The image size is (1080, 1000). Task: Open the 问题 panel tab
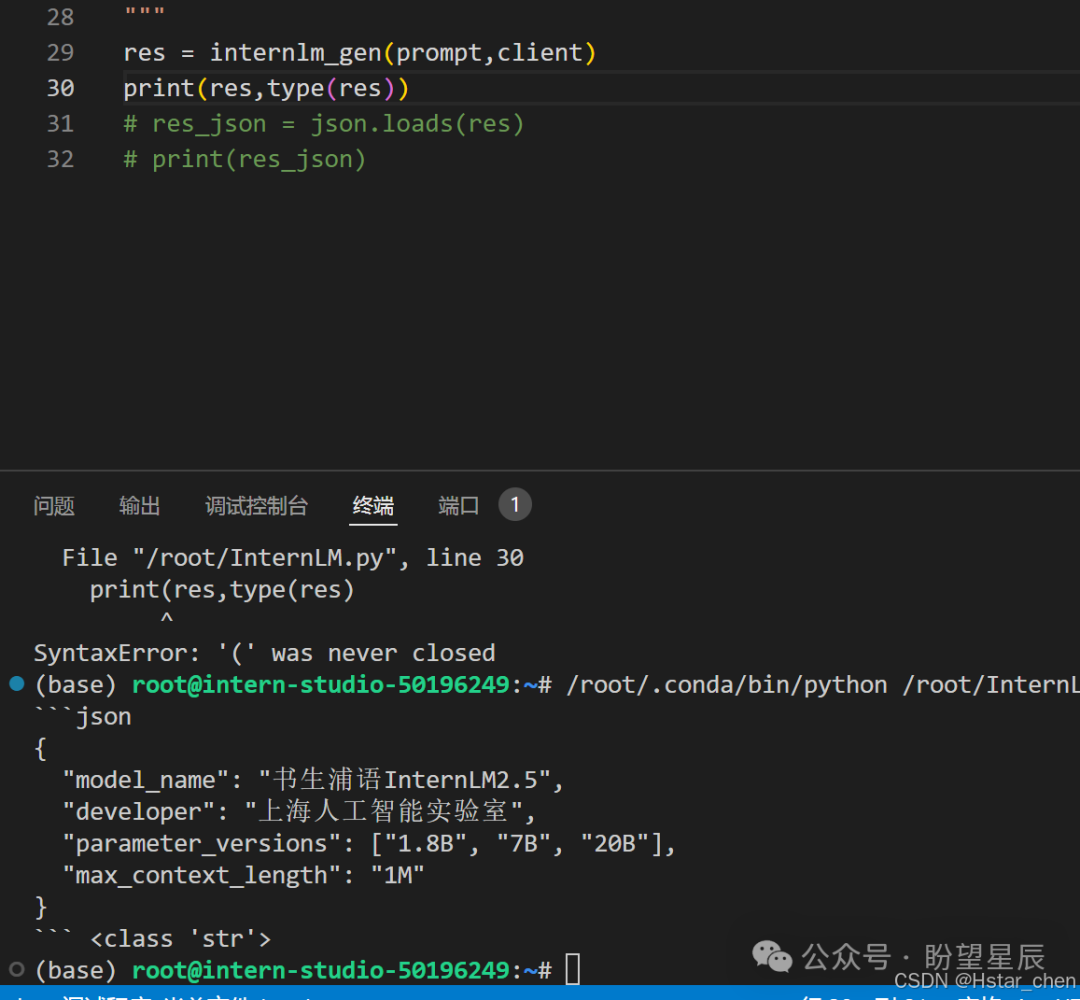coord(54,506)
